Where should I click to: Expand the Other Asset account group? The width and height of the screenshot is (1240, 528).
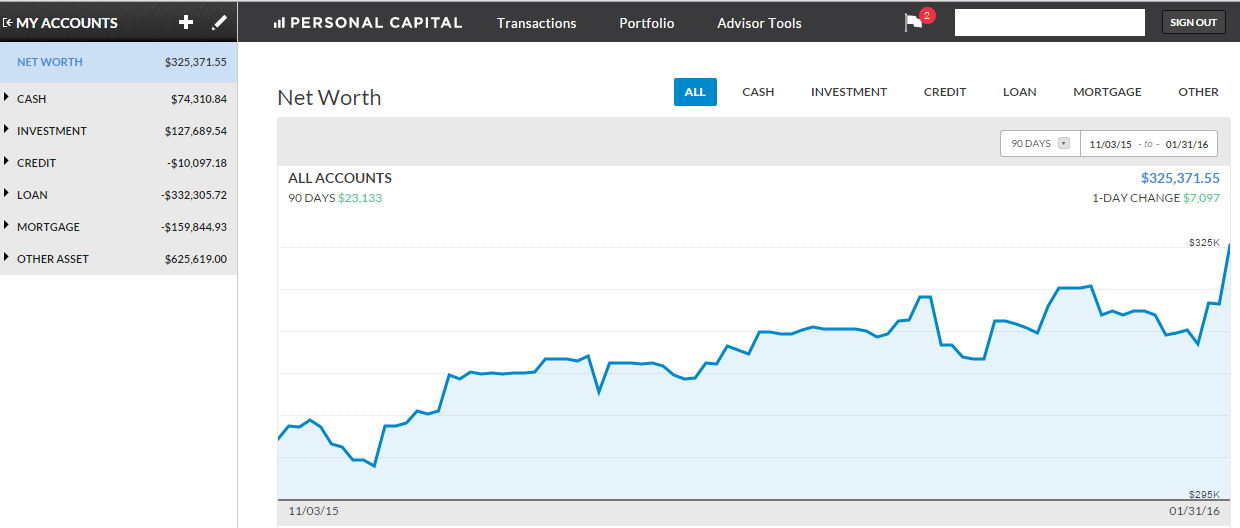[x=7, y=258]
